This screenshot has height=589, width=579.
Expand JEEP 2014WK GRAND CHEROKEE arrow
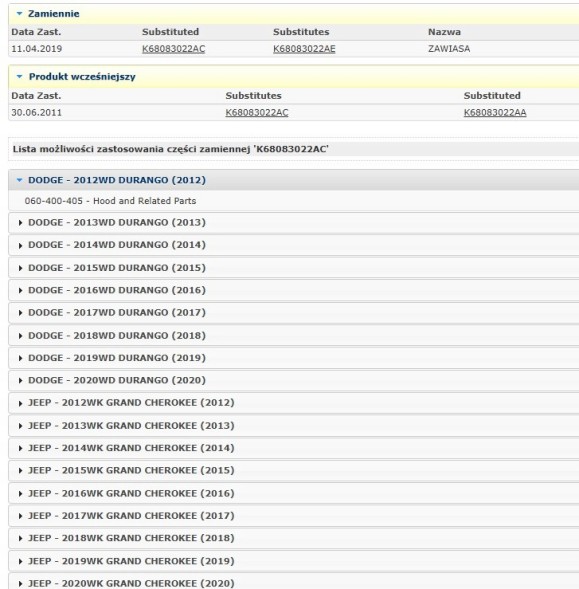coord(20,448)
